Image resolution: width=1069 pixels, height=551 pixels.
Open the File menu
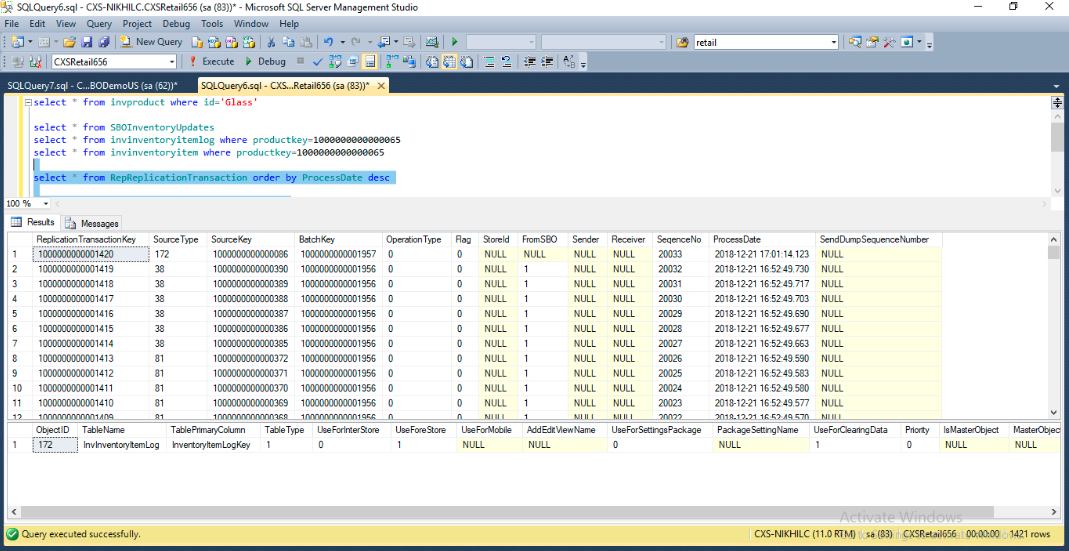point(12,24)
